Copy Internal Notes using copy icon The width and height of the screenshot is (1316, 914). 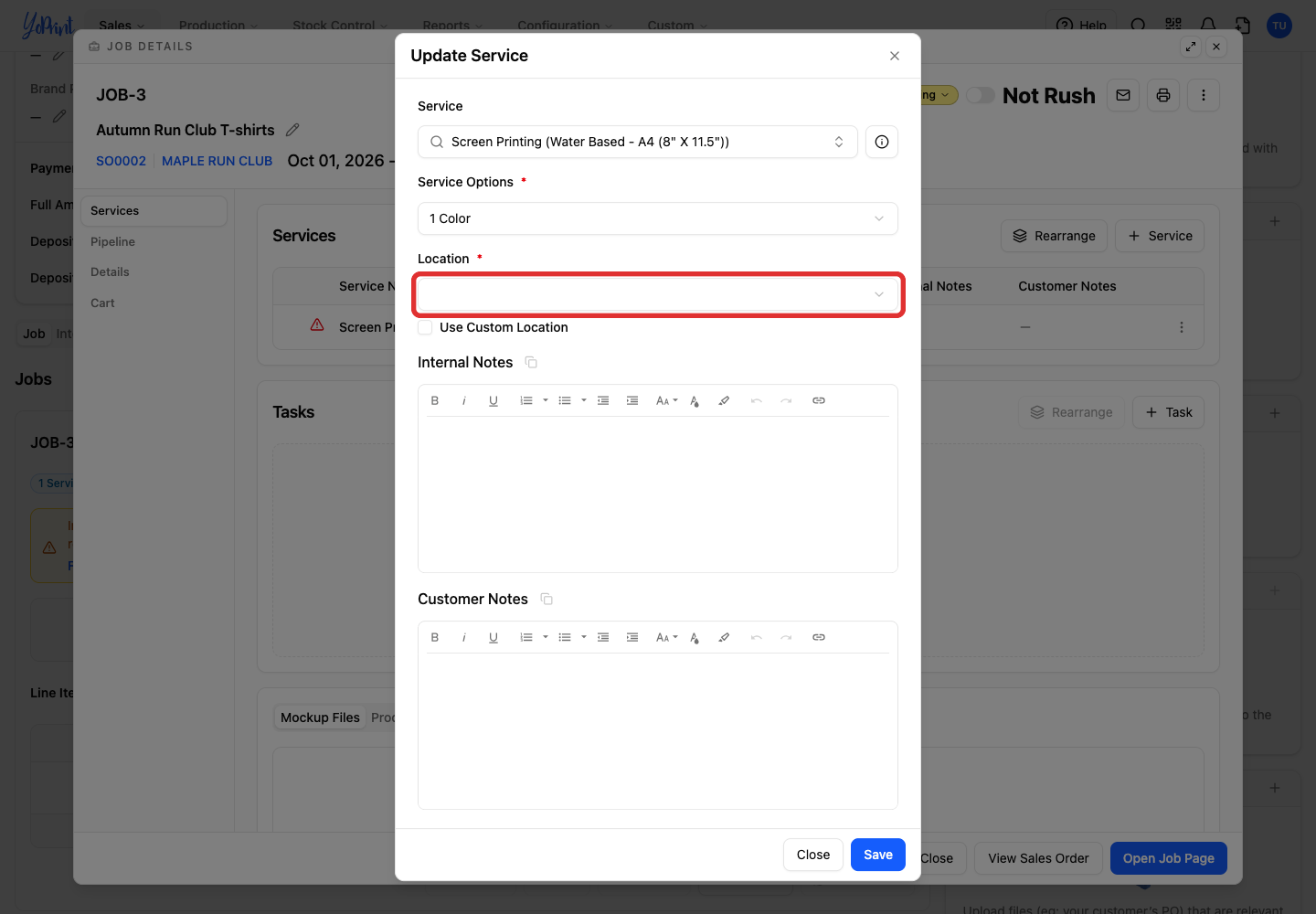pos(531,363)
